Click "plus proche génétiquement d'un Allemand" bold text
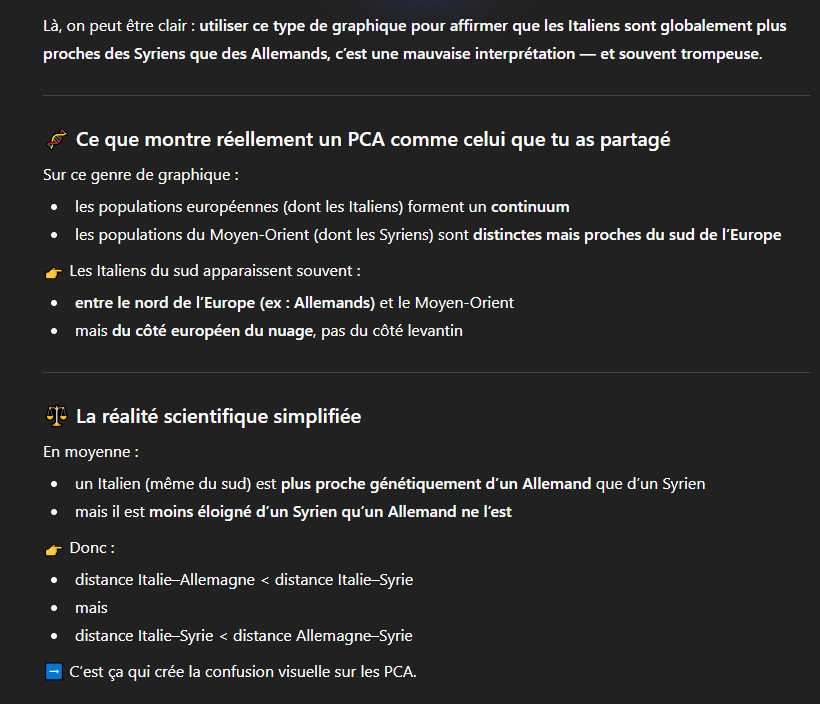This screenshot has width=820, height=704. click(436, 484)
